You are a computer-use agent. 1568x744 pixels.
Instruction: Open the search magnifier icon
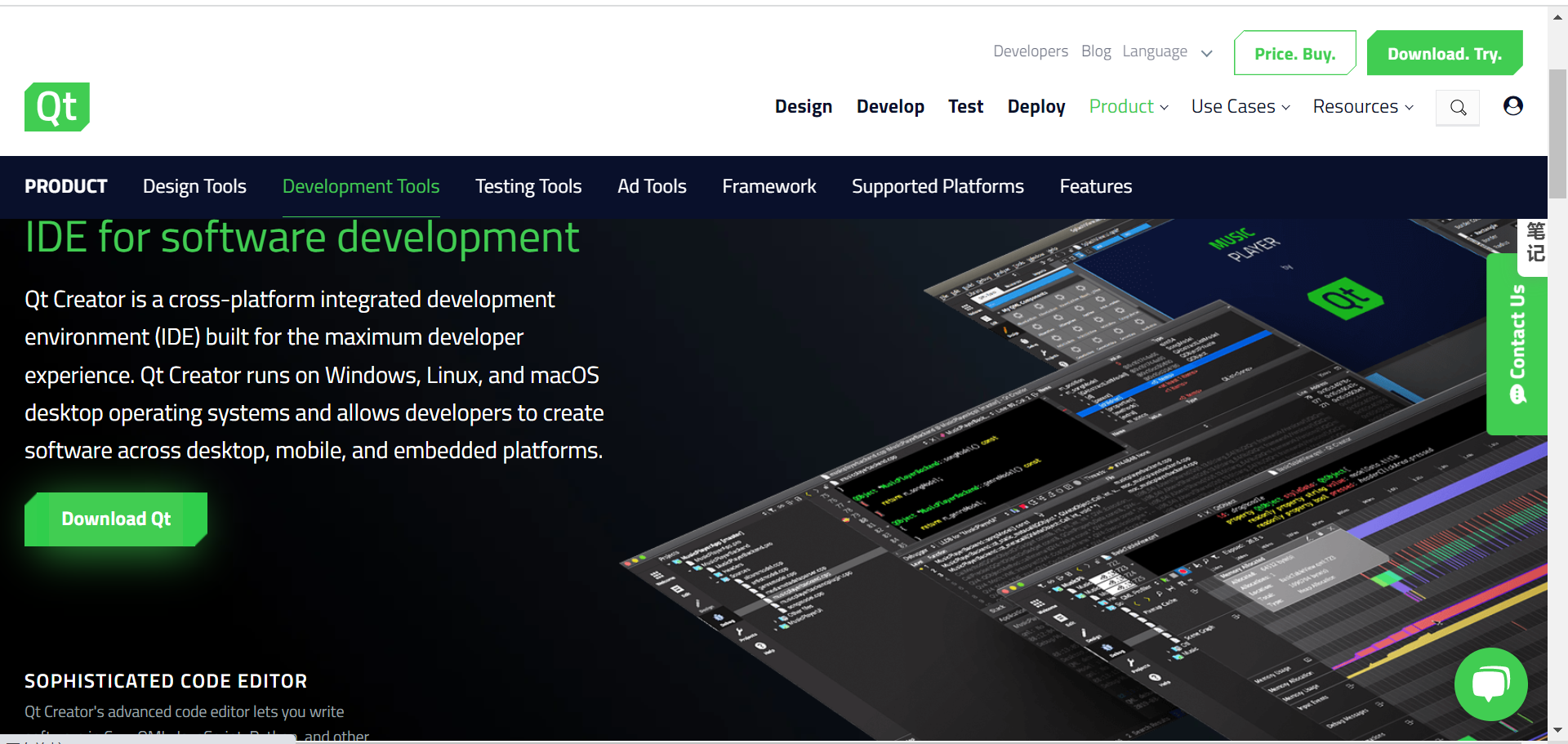point(1458,107)
